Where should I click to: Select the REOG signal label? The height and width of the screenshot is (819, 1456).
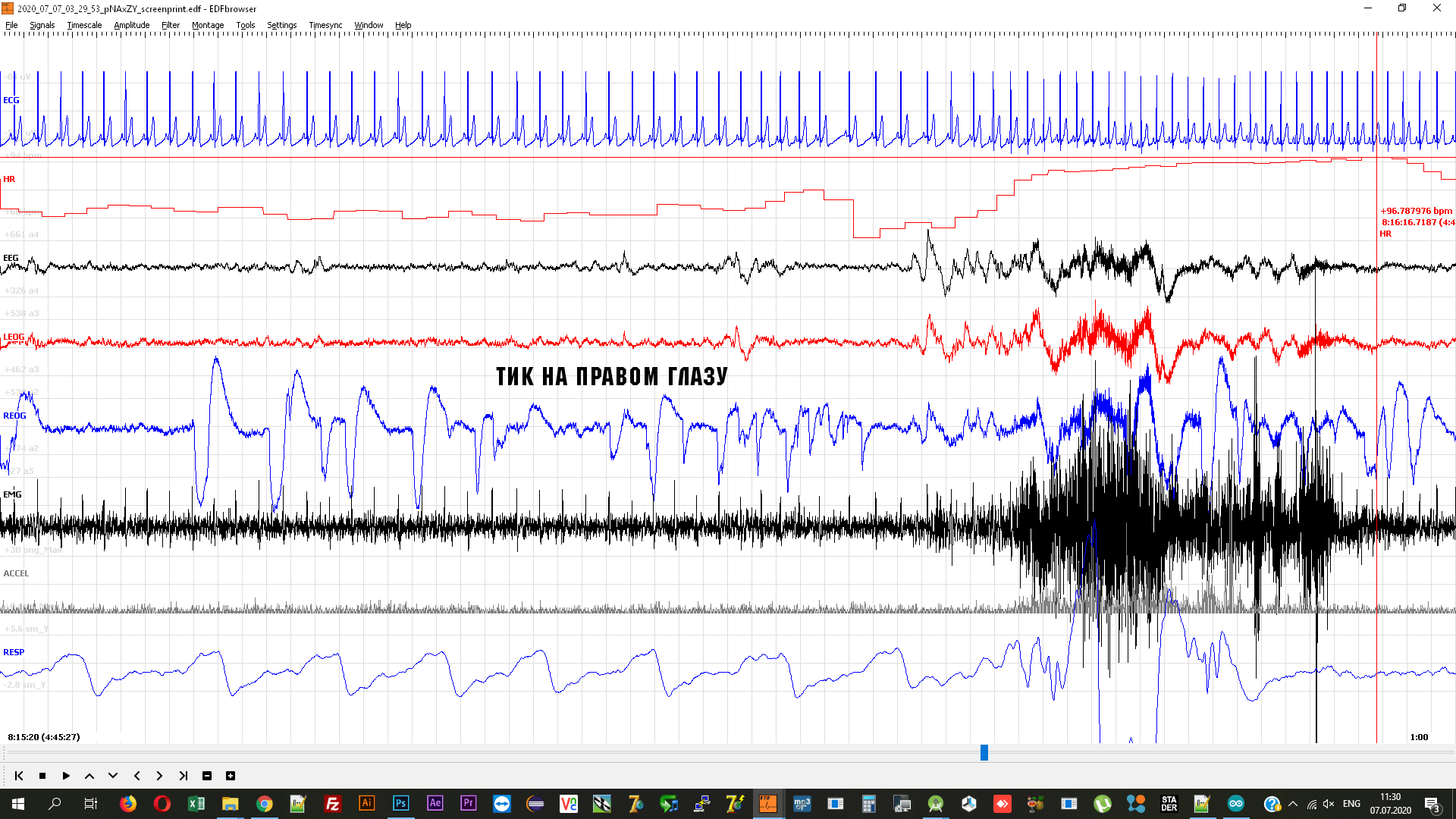click(x=14, y=416)
